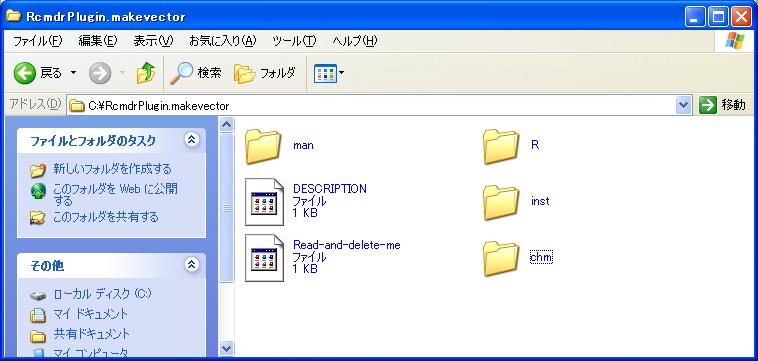Click the shared documents folder icon
This screenshot has height=361, width=758.
click(38, 335)
